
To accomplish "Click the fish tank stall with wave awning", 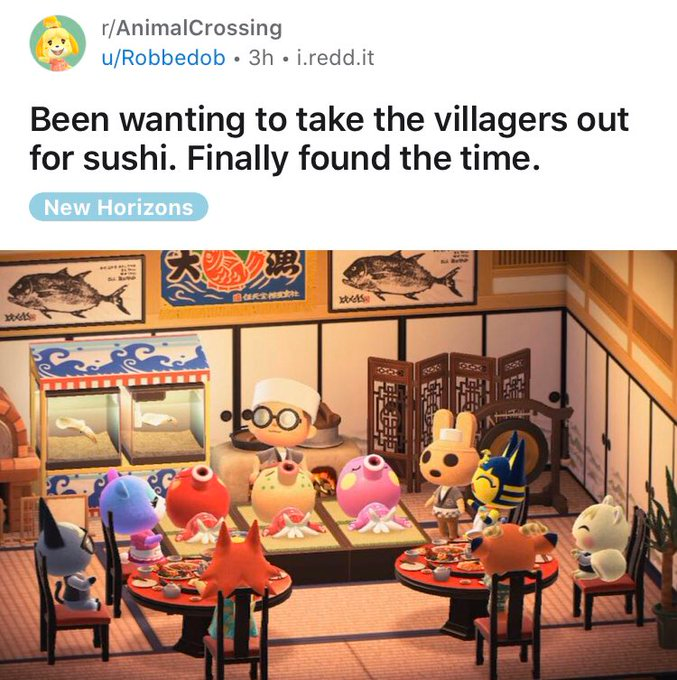I will click(120, 416).
